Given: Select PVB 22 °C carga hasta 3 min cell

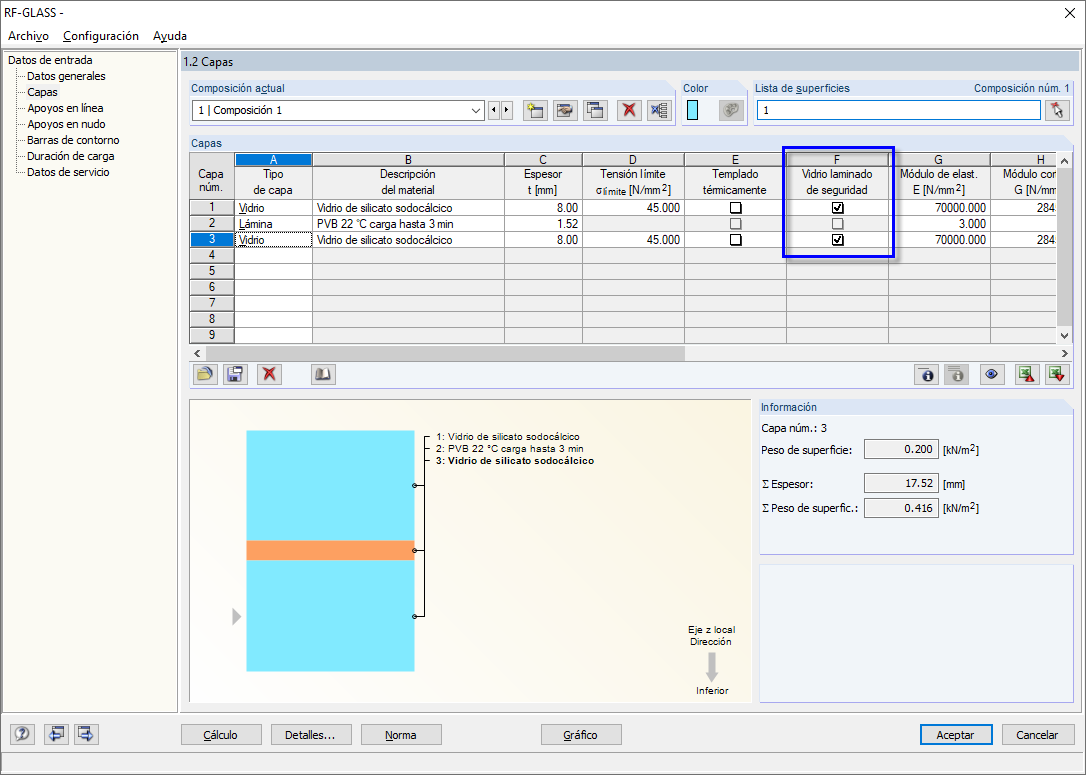Looking at the screenshot, I should coord(408,224).
